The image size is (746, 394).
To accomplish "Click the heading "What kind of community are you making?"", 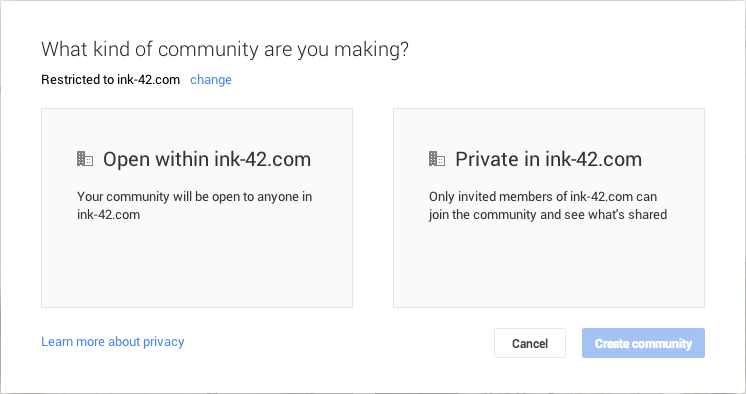I will (x=225, y=49).
